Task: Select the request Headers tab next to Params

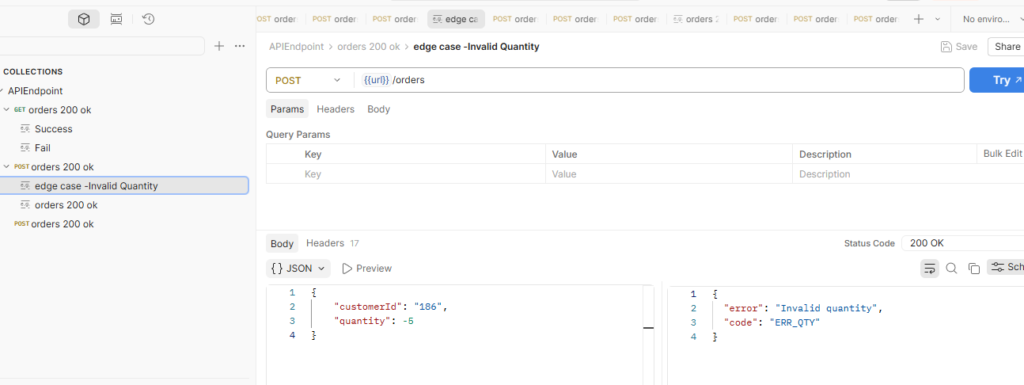Action: coord(336,109)
